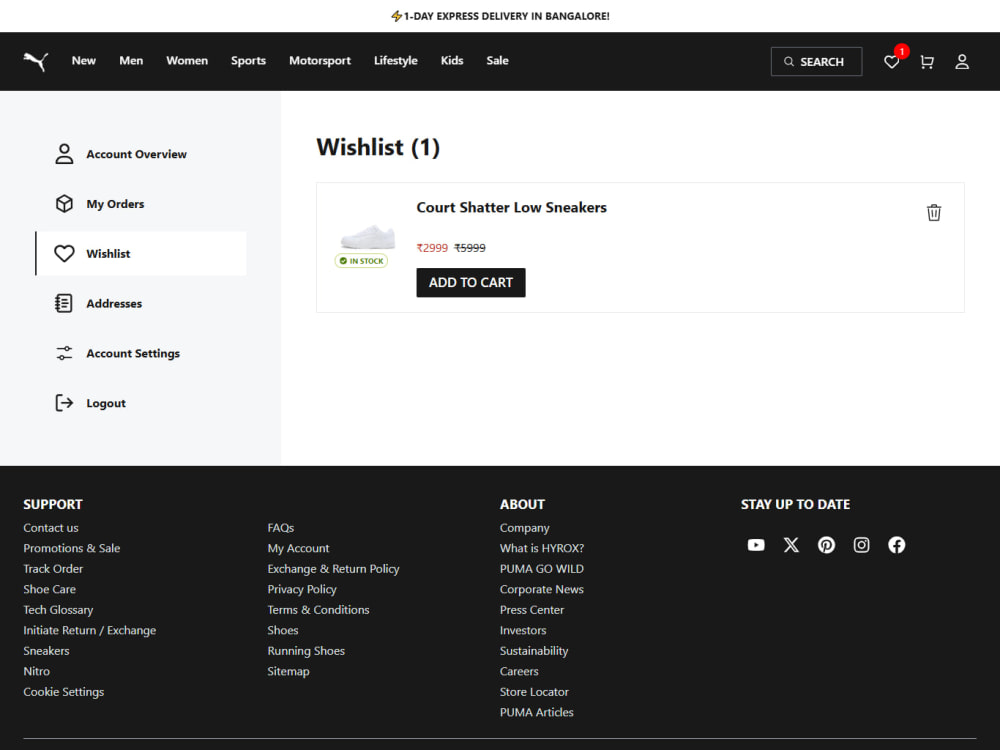Open the Kids menu
The height and width of the screenshot is (750, 1000).
pos(452,61)
